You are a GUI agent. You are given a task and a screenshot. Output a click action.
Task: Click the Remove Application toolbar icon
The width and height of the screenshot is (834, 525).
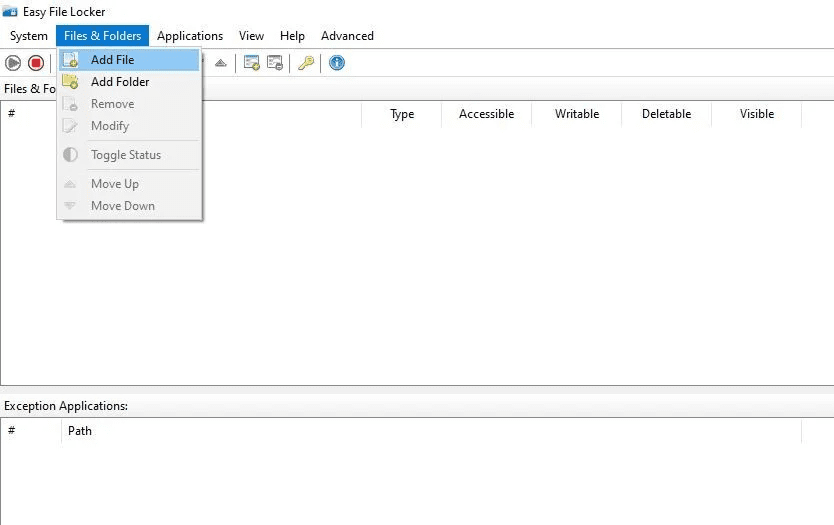coord(275,63)
